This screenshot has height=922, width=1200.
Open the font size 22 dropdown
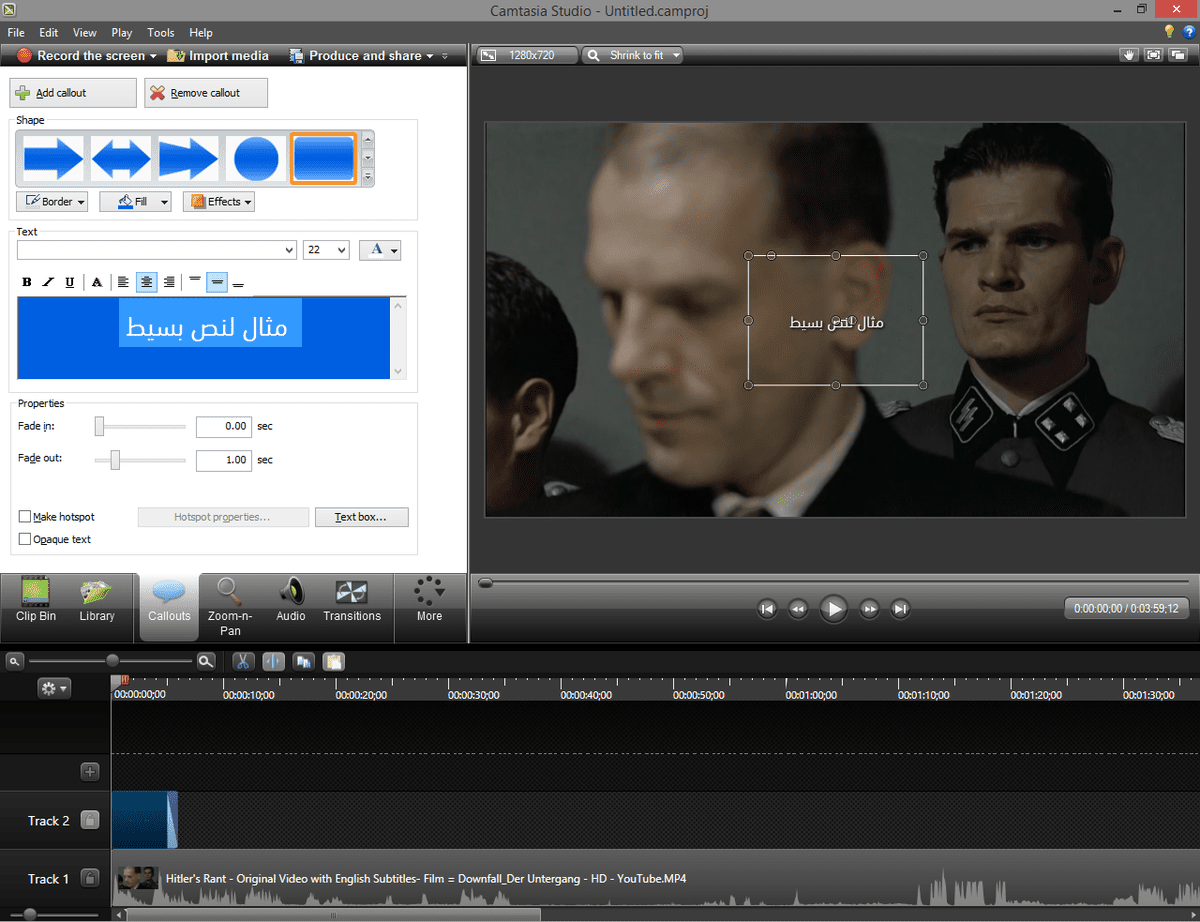(x=326, y=250)
